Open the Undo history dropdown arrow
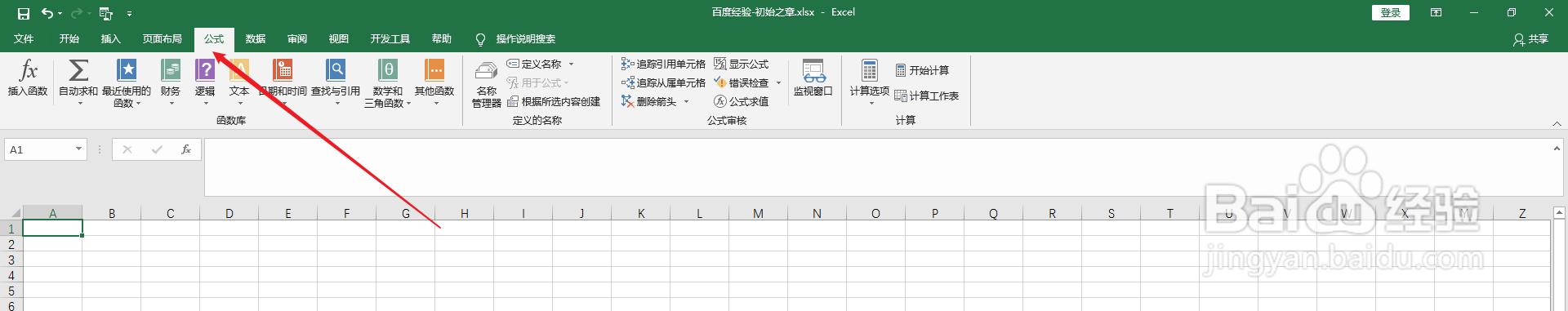This screenshot has width=1568, height=311. pos(60,13)
